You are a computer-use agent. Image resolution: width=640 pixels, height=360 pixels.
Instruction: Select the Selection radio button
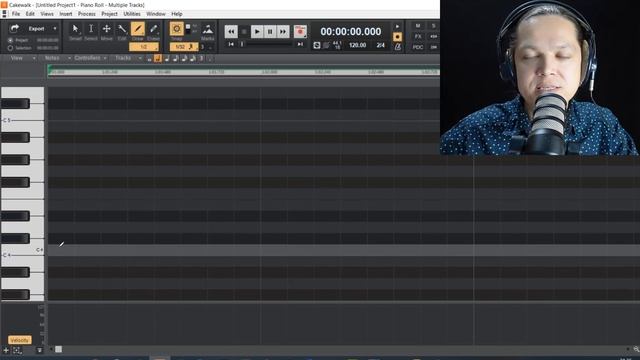tap(11, 48)
